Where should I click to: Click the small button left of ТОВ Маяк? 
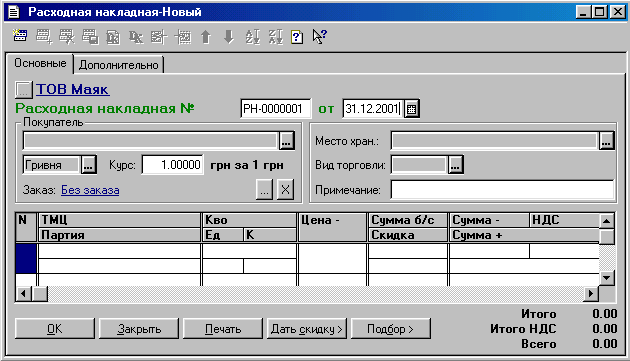(x=23, y=89)
